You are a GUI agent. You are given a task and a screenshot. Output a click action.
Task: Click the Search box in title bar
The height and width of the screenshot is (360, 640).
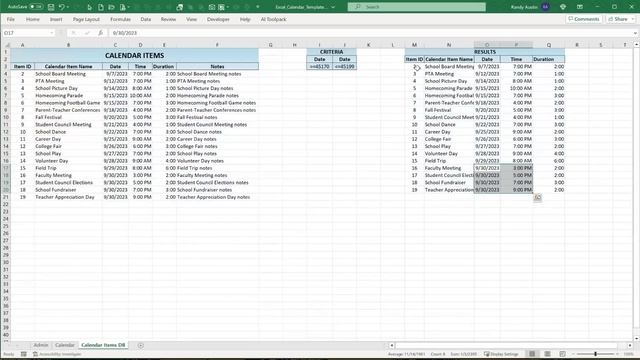click(x=417, y=7)
